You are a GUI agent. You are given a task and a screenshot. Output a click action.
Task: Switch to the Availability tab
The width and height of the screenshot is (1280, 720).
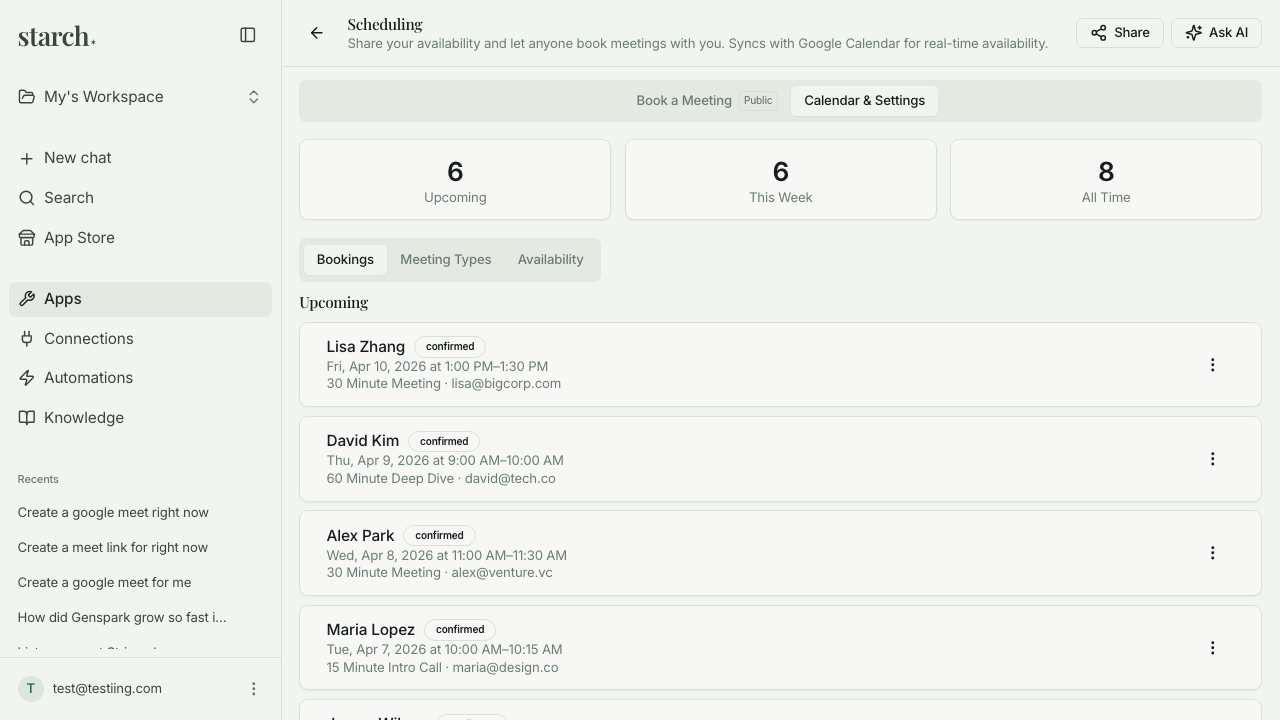(550, 259)
